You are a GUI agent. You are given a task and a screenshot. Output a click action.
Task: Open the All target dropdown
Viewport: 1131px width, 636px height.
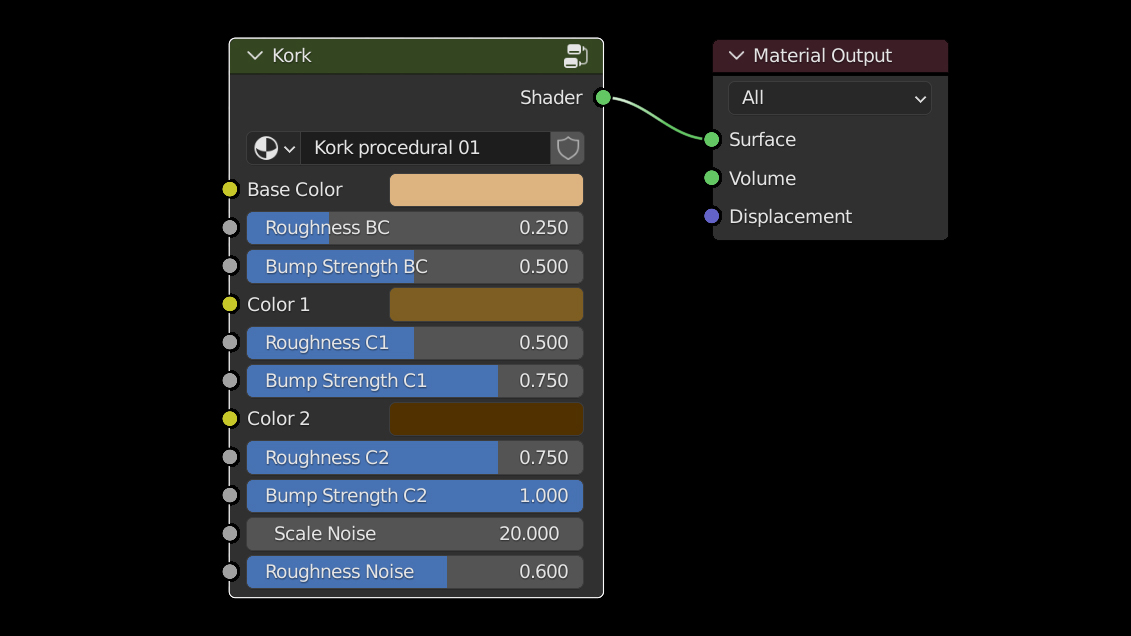click(x=829, y=98)
